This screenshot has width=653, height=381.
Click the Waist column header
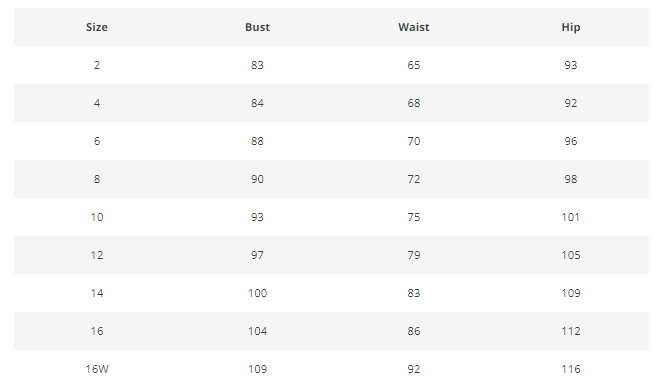414,27
